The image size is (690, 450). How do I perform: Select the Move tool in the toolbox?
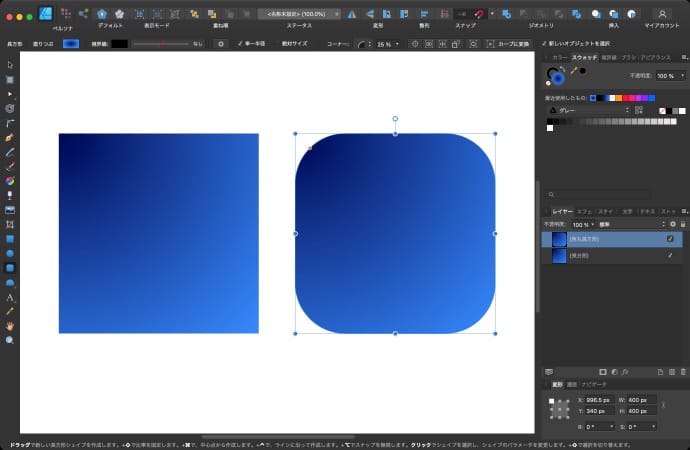pyautogui.click(x=10, y=65)
